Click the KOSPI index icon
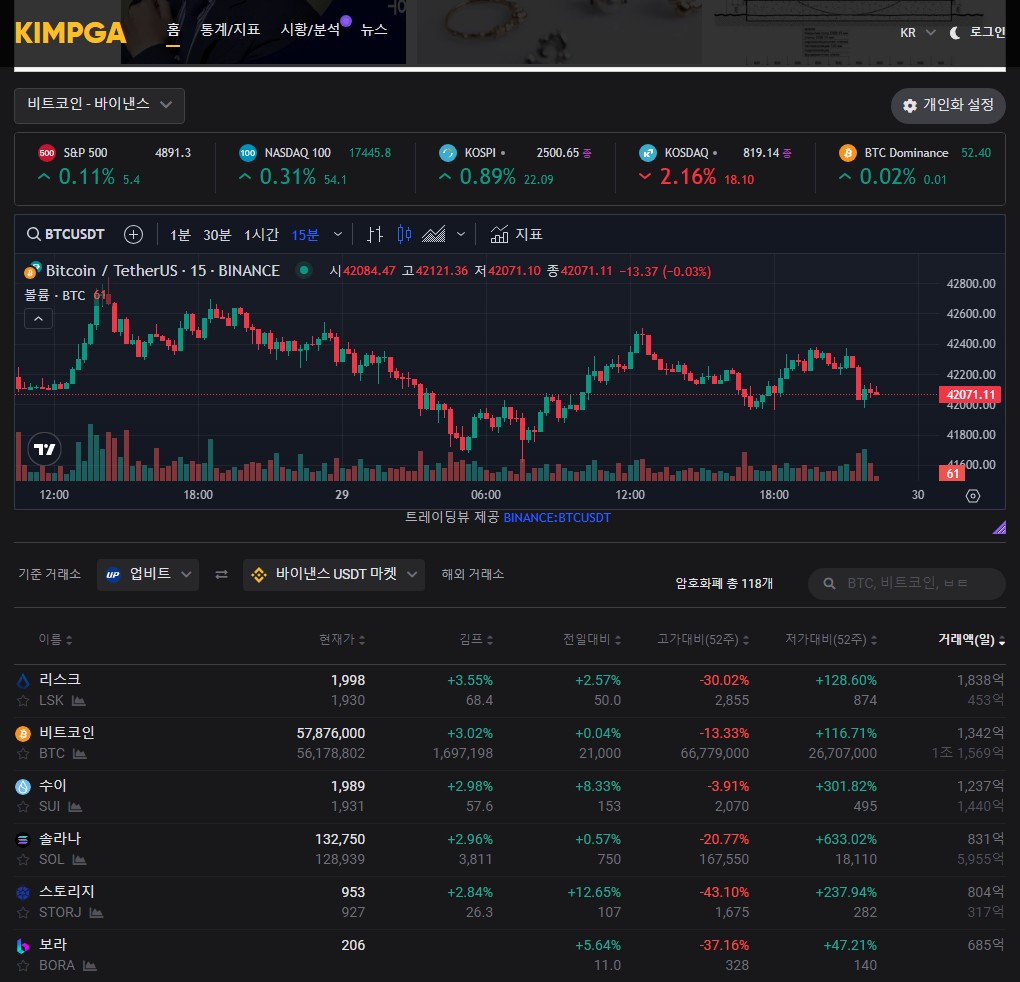1020x982 pixels. pos(448,153)
